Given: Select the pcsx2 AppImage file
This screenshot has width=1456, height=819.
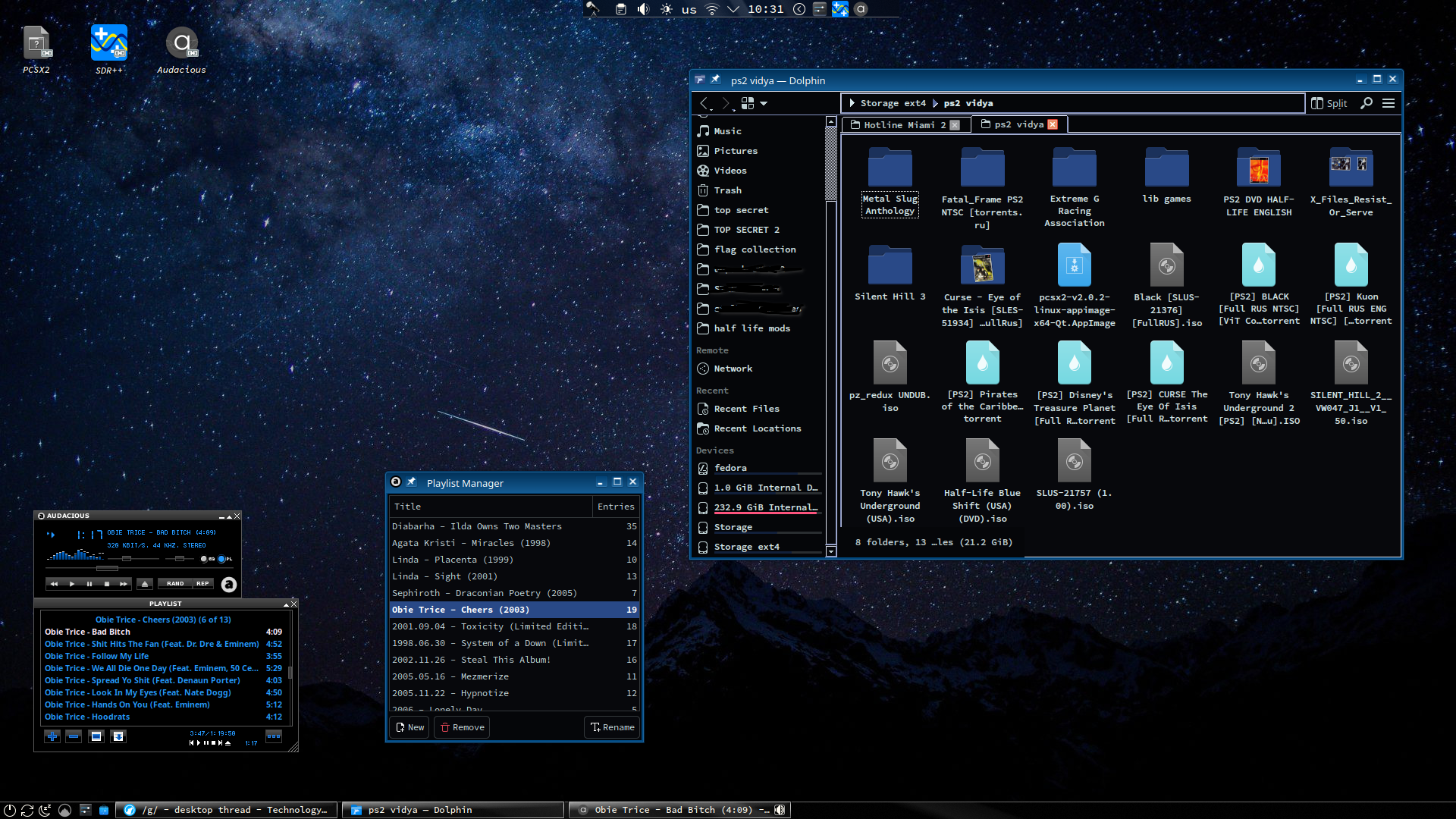Looking at the screenshot, I should coord(1075,285).
